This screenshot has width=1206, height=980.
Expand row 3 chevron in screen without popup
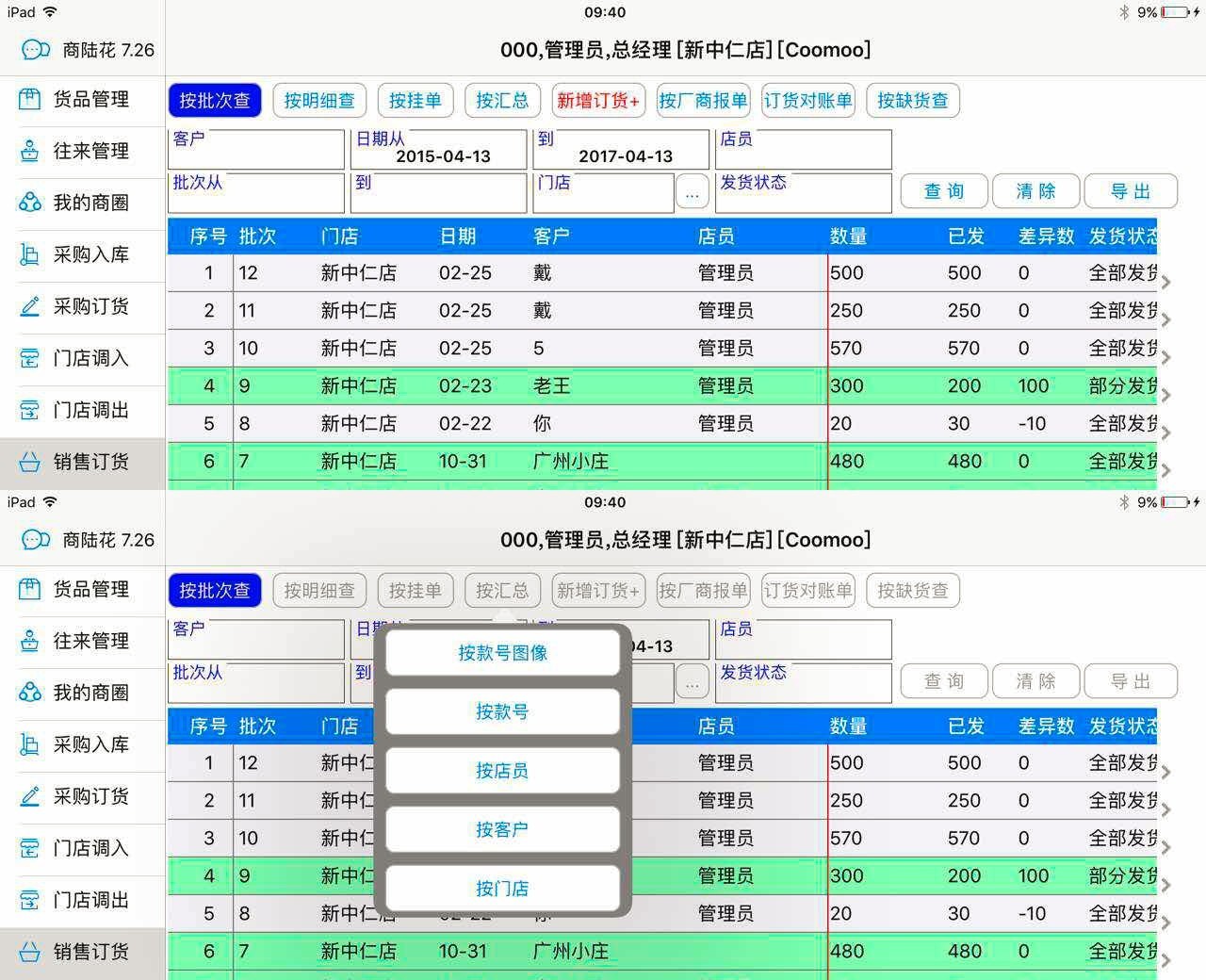(1165, 357)
